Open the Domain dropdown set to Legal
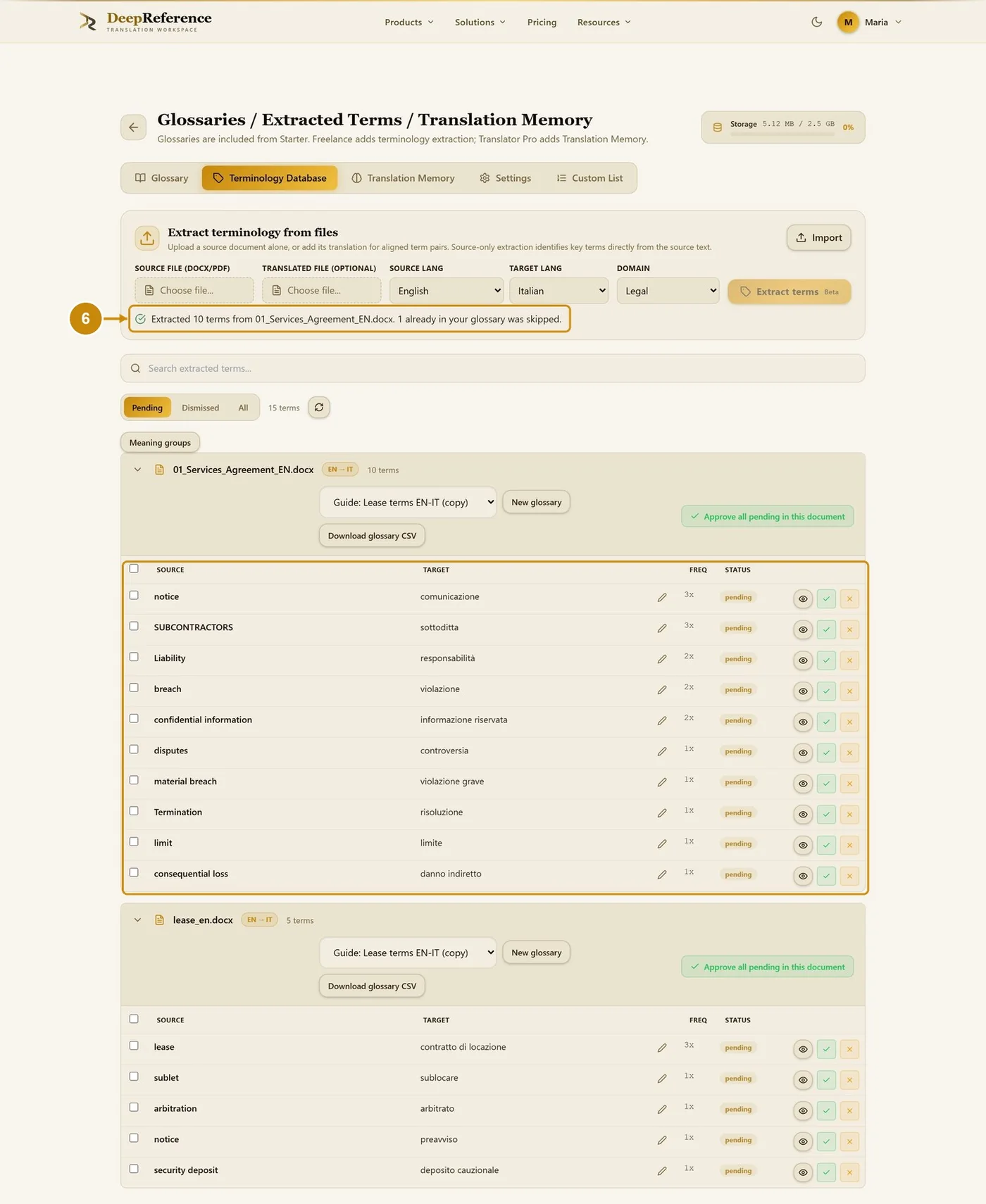Screen dimensions: 986x1204 click(668, 291)
